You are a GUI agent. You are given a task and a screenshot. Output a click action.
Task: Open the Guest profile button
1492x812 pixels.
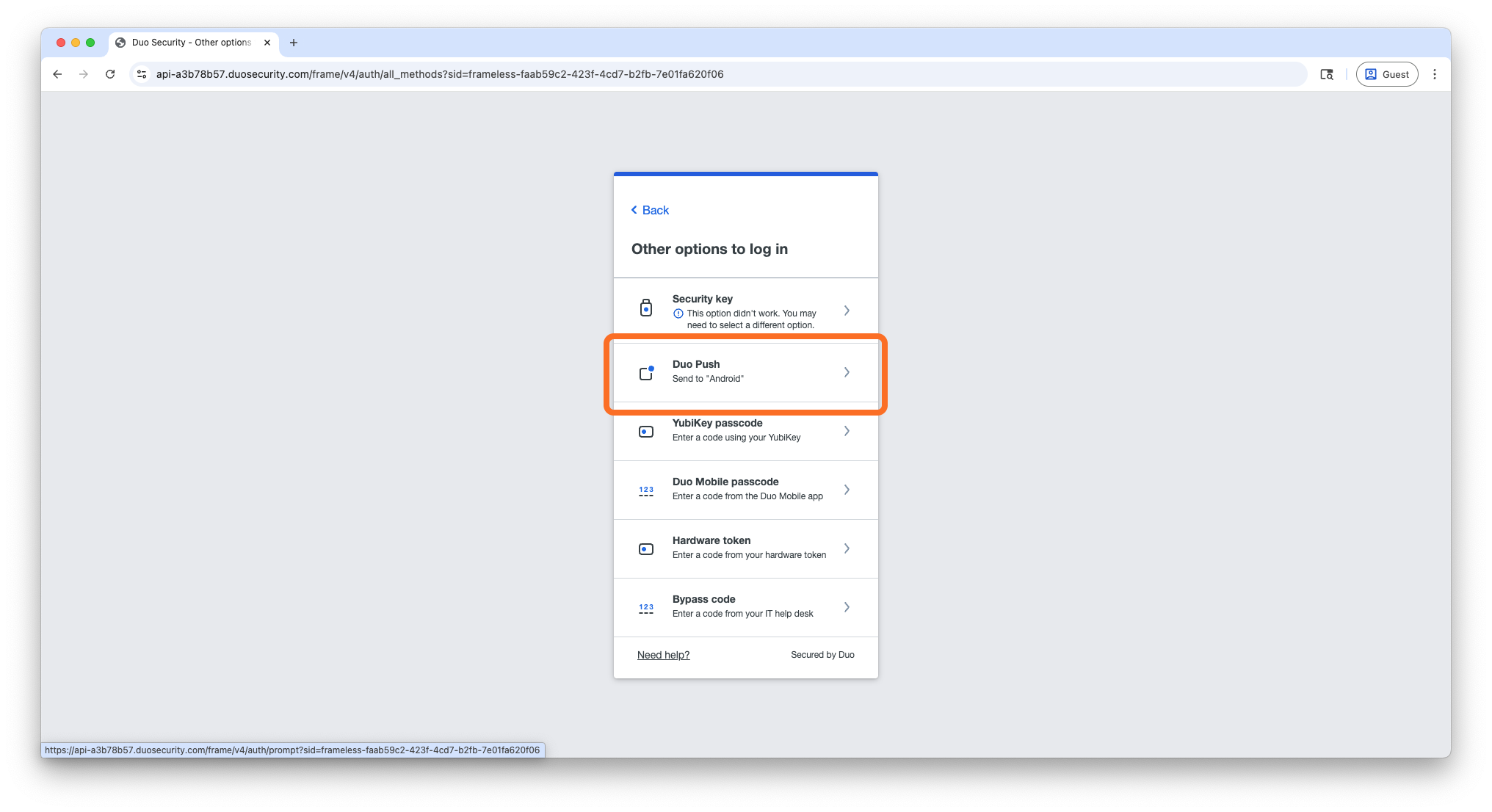pyautogui.click(x=1386, y=74)
